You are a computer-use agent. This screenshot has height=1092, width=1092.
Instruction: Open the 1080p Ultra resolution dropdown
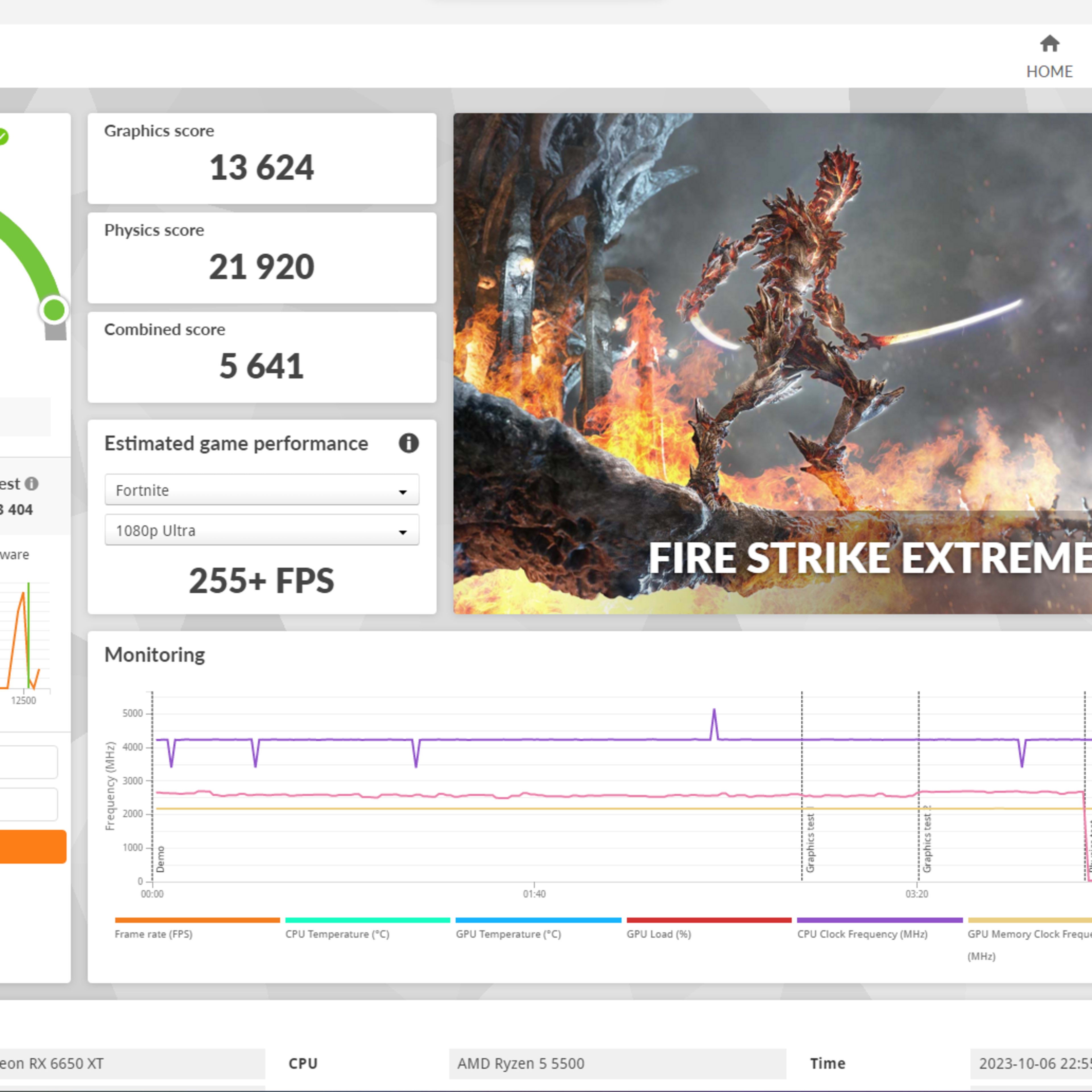click(262, 530)
